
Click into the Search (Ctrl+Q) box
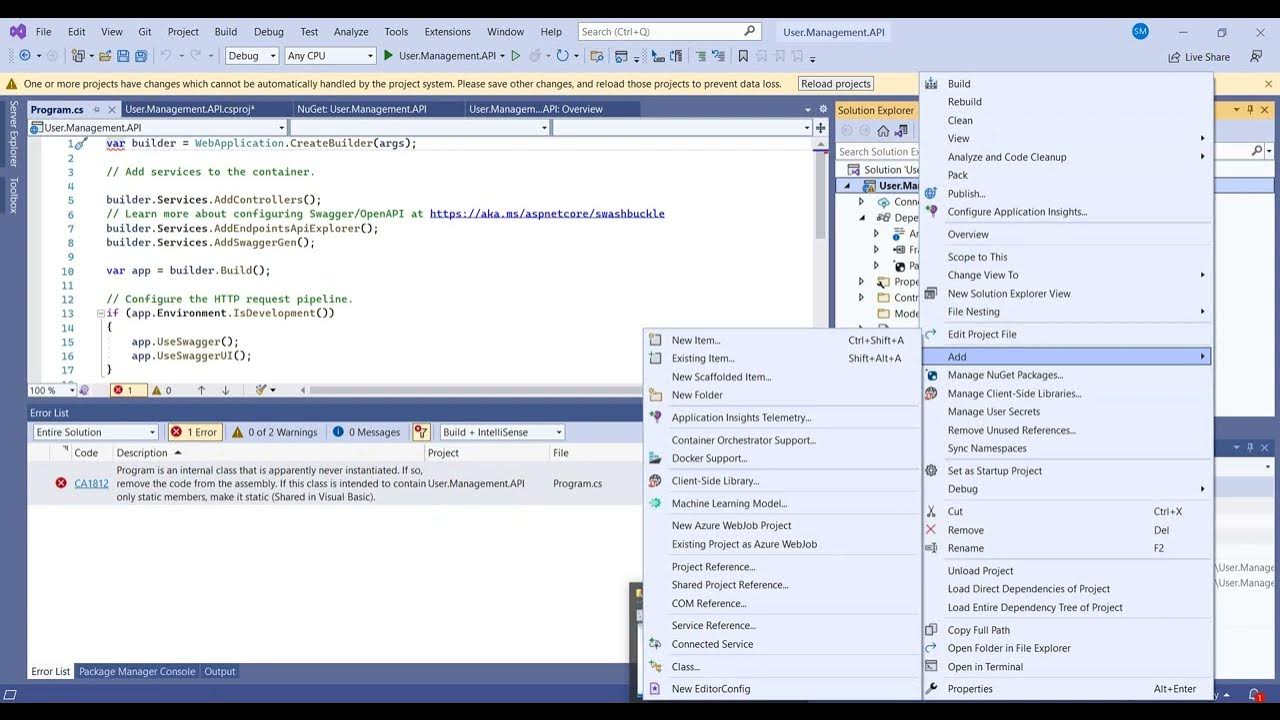point(671,32)
